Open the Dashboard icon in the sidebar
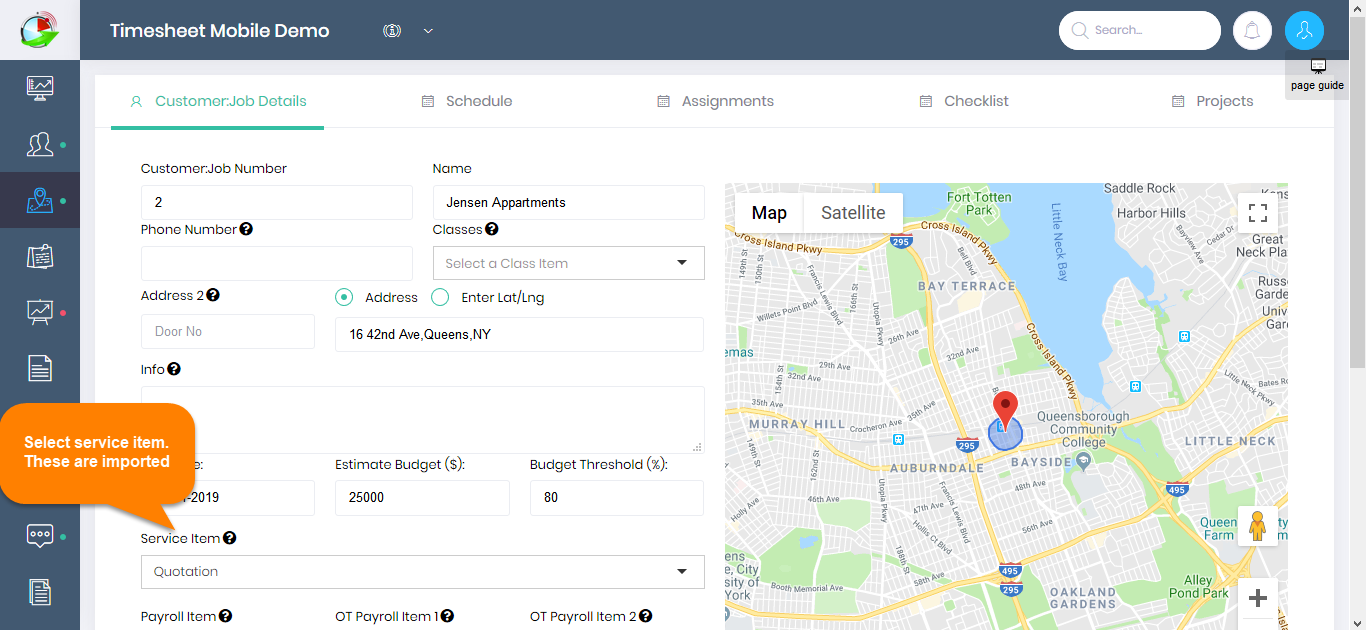This screenshot has height=630, width=1366. pyautogui.click(x=40, y=87)
